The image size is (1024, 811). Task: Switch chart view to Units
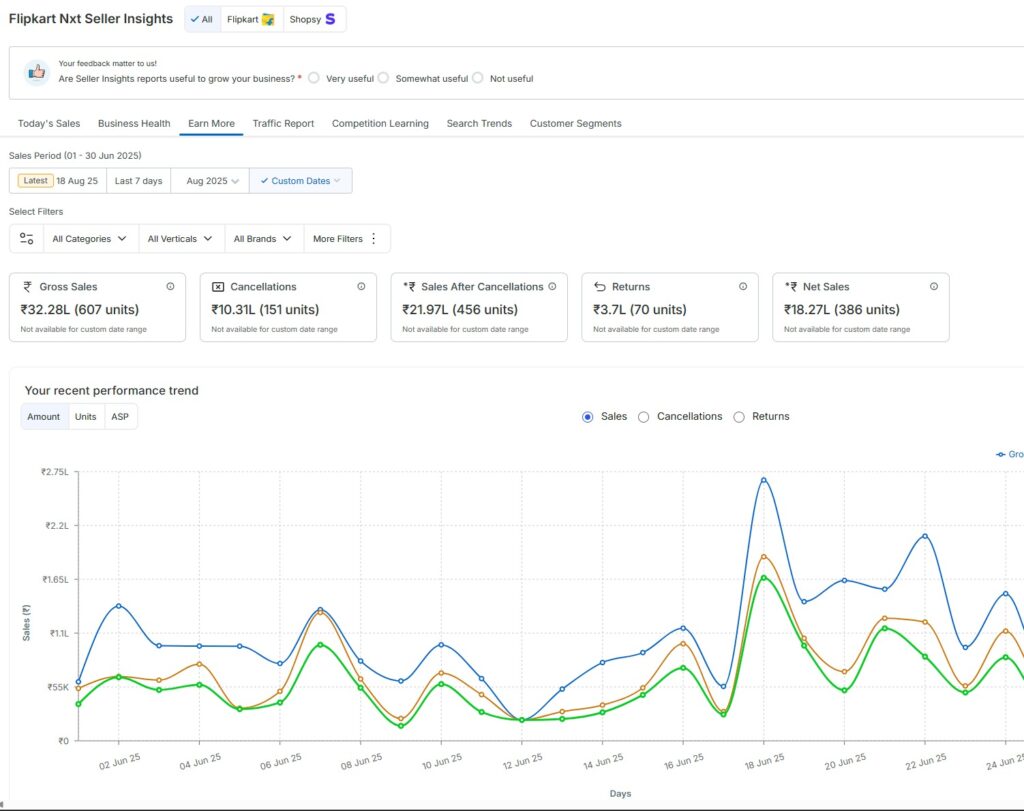86,417
